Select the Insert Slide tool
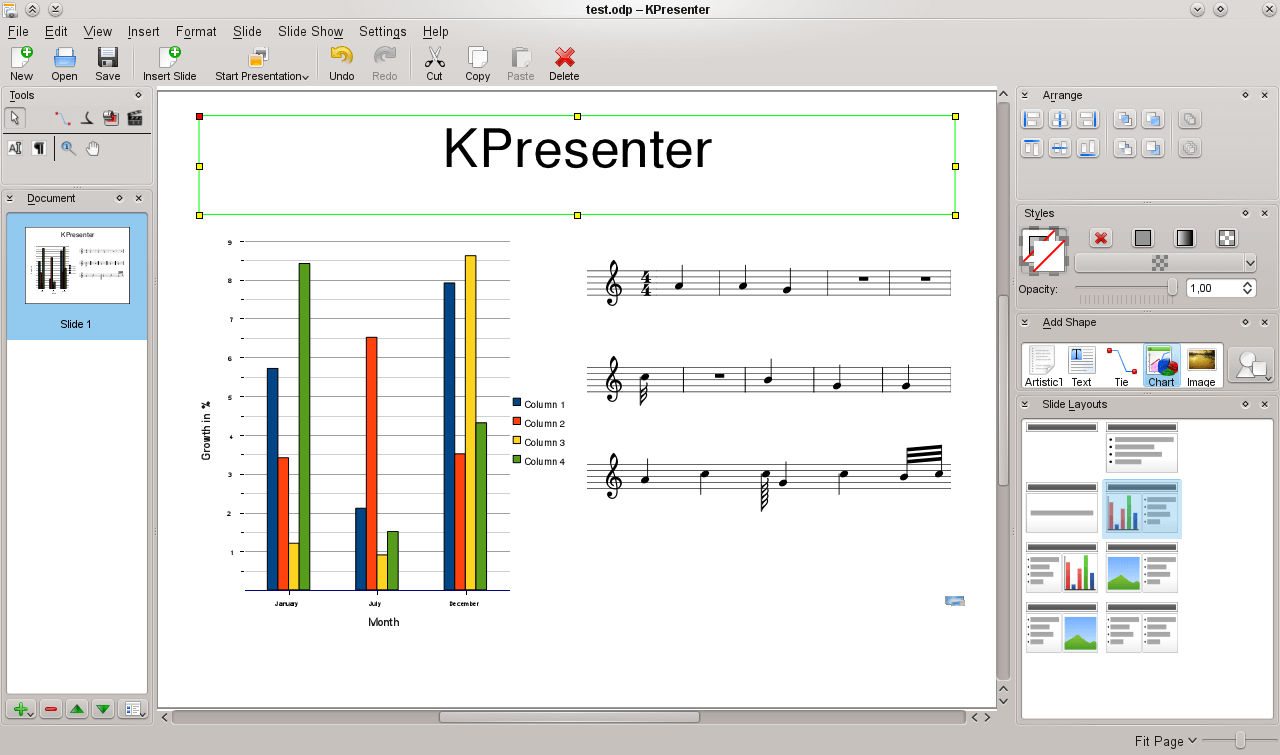1280x755 pixels. point(169,62)
